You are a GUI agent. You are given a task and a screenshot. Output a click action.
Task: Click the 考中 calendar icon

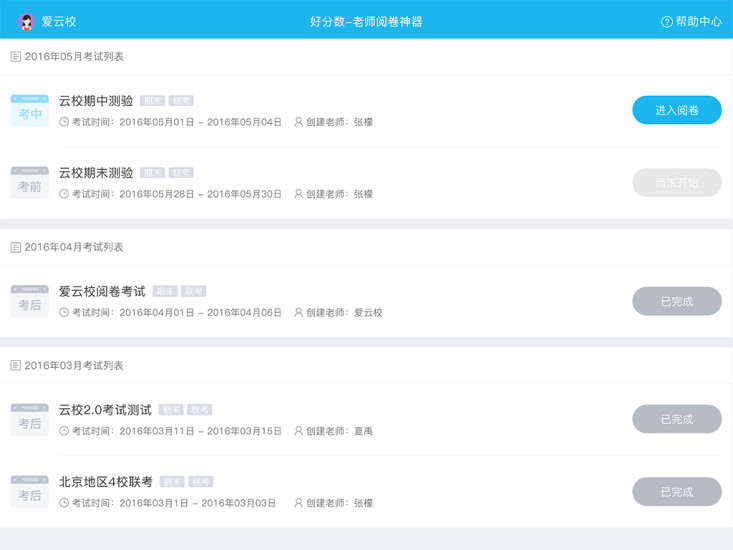[30, 112]
